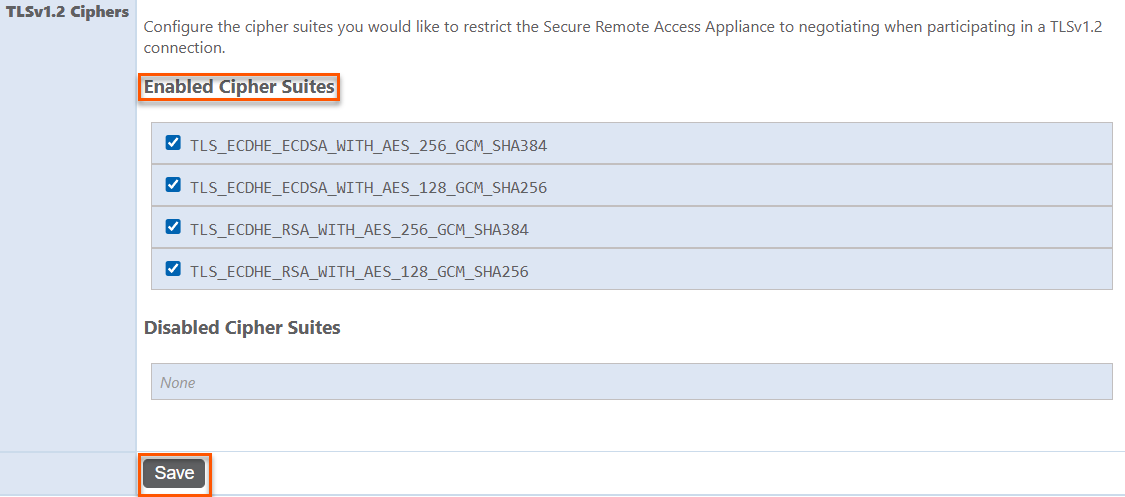Uncheck TLS_ECDHE_ECDSA_WITH_AES_256_GCM_SHA384 checkbox

point(173,143)
